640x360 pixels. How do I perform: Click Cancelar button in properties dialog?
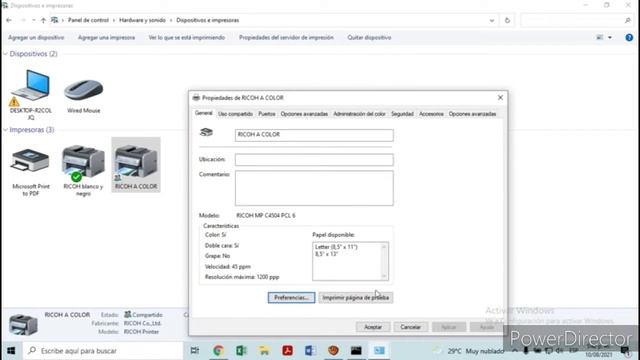click(x=410, y=327)
